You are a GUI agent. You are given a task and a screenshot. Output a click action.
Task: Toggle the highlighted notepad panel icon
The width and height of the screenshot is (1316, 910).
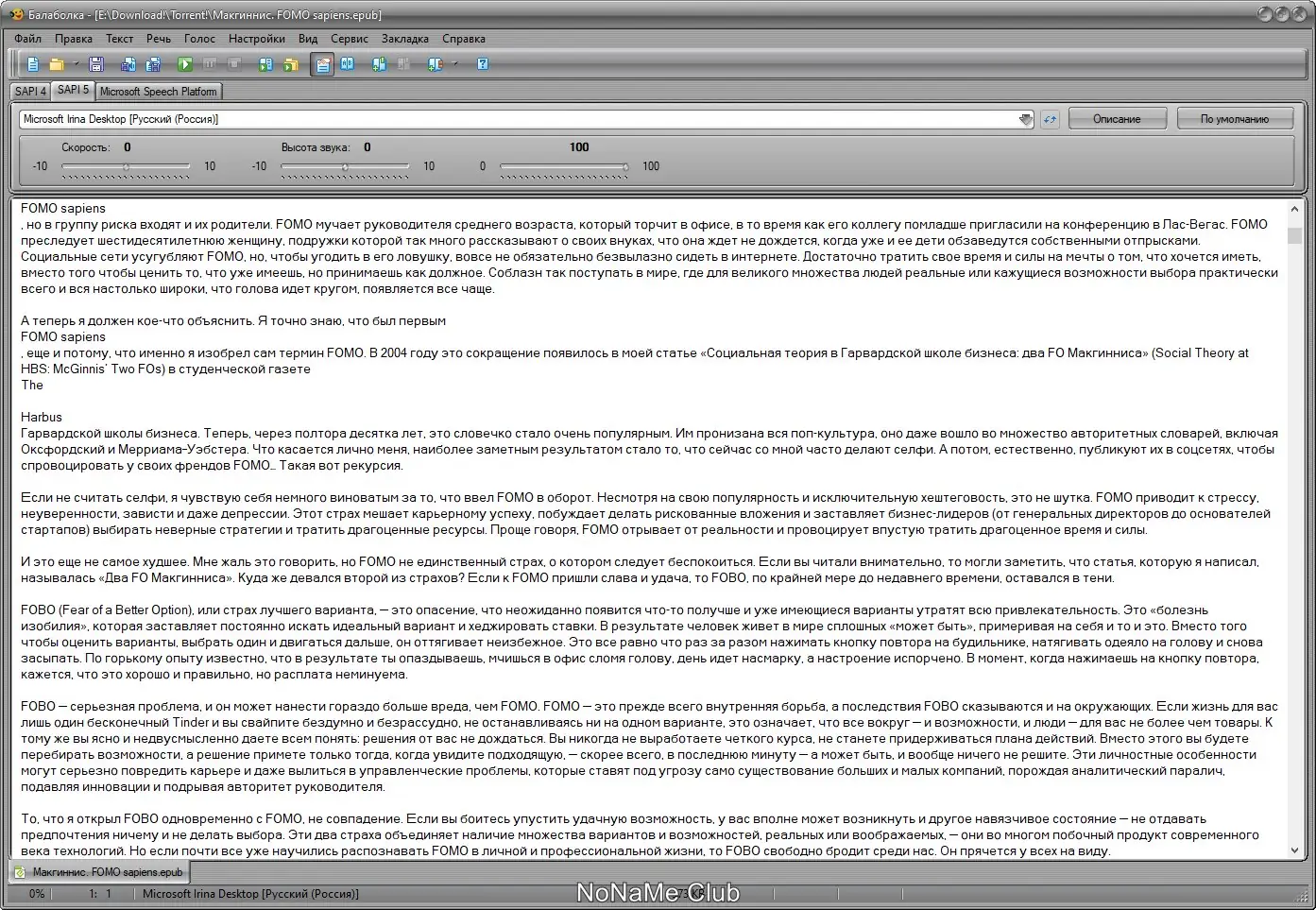(x=322, y=64)
